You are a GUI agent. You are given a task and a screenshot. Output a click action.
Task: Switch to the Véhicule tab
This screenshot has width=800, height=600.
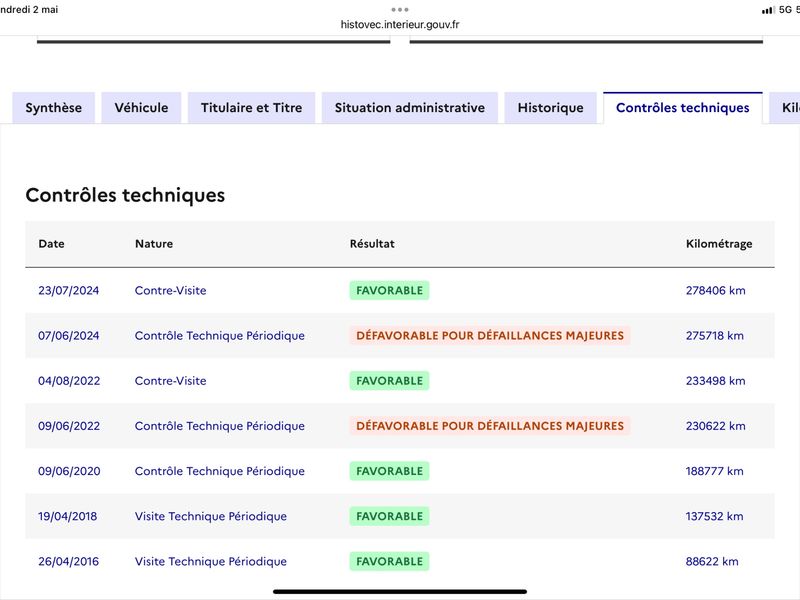pyautogui.click(x=141, y=108)
